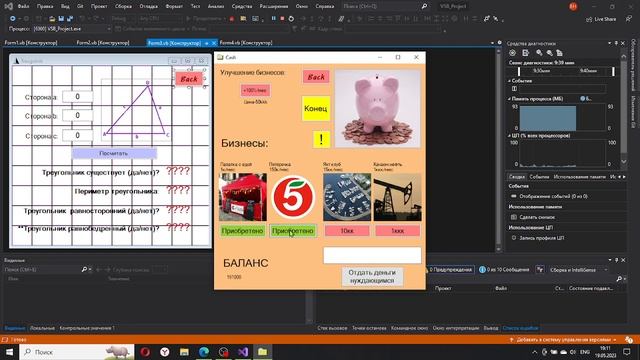Click the Visual Studio logo icon
The image size is (640, 360).
[x=8, y=6]
